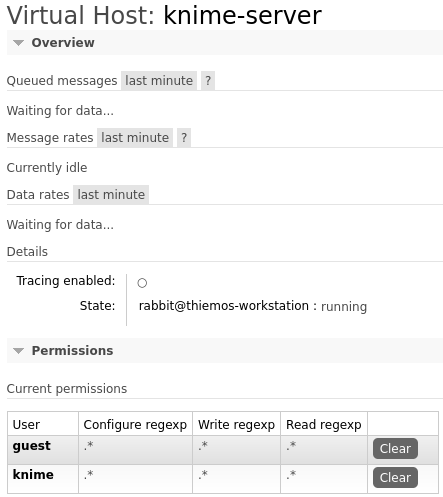Select the Read regexp column header

tap(324, 425)
